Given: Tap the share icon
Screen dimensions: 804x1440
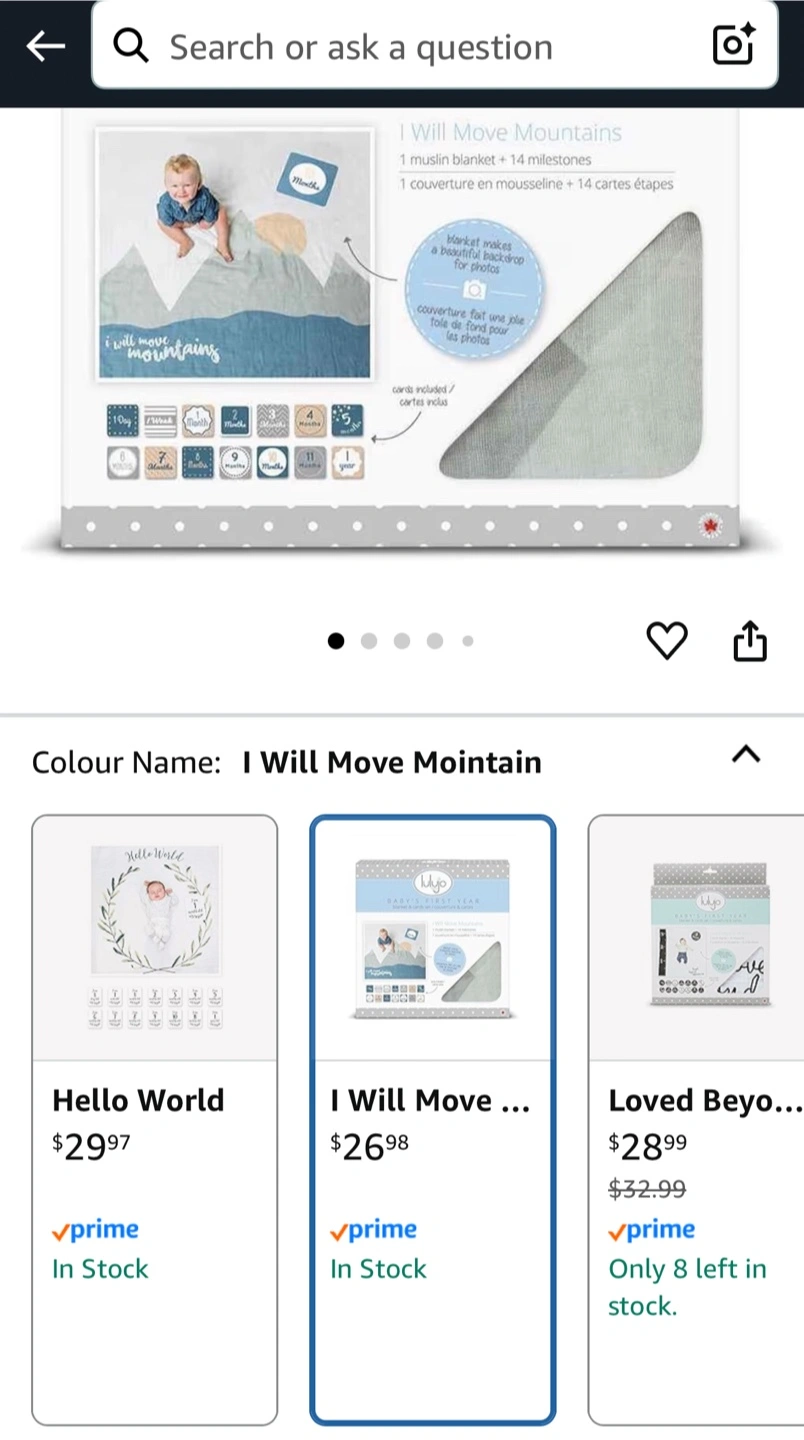Looking at the screenshot, I should 750,641.
